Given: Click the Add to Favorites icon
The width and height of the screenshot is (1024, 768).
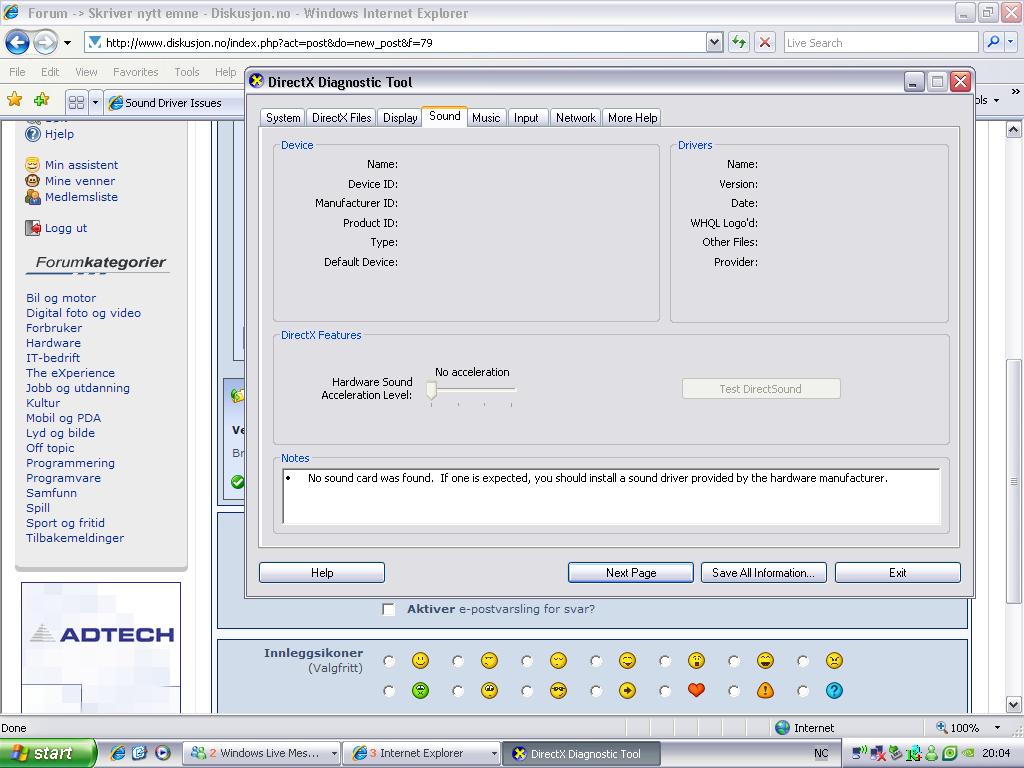Looking at the screenshot, I should (42, 99).
